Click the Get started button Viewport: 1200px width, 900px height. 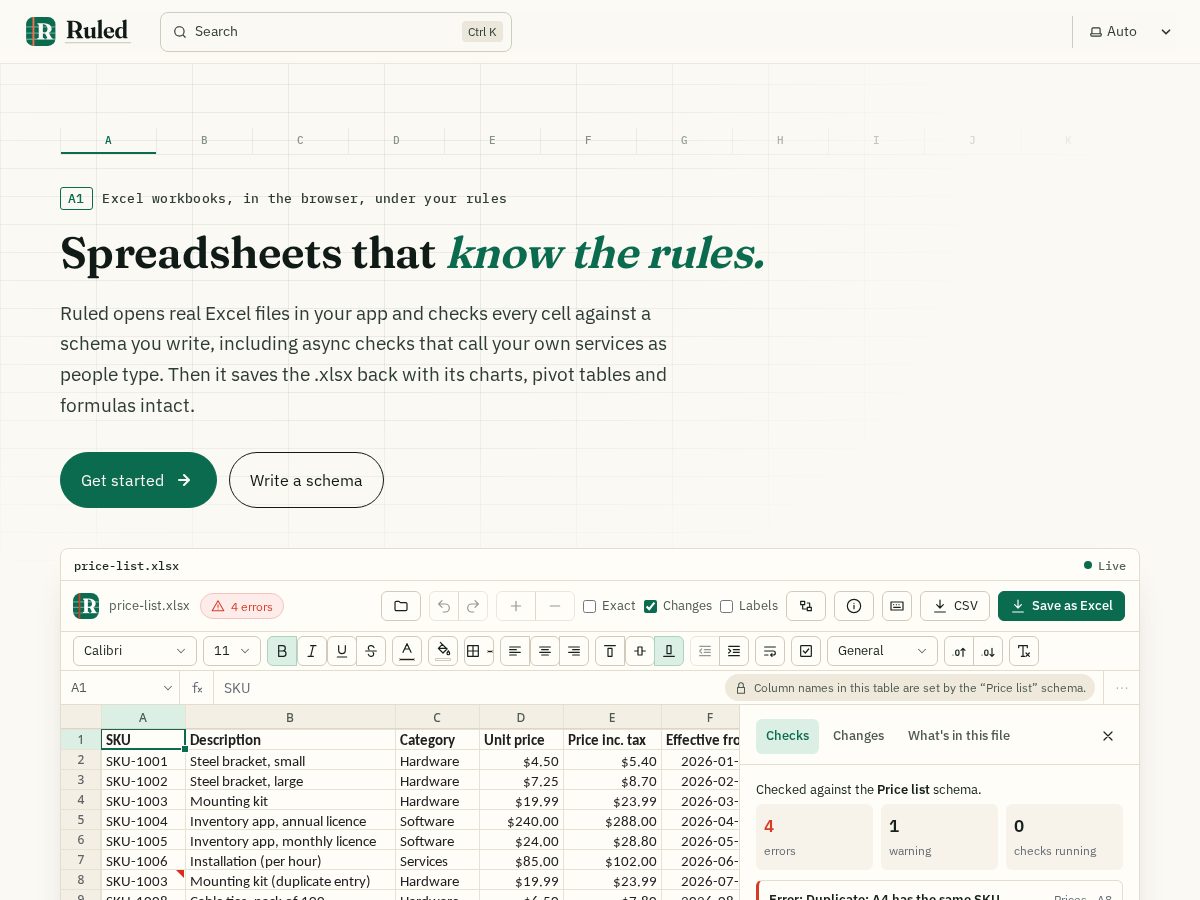(138, 480)
